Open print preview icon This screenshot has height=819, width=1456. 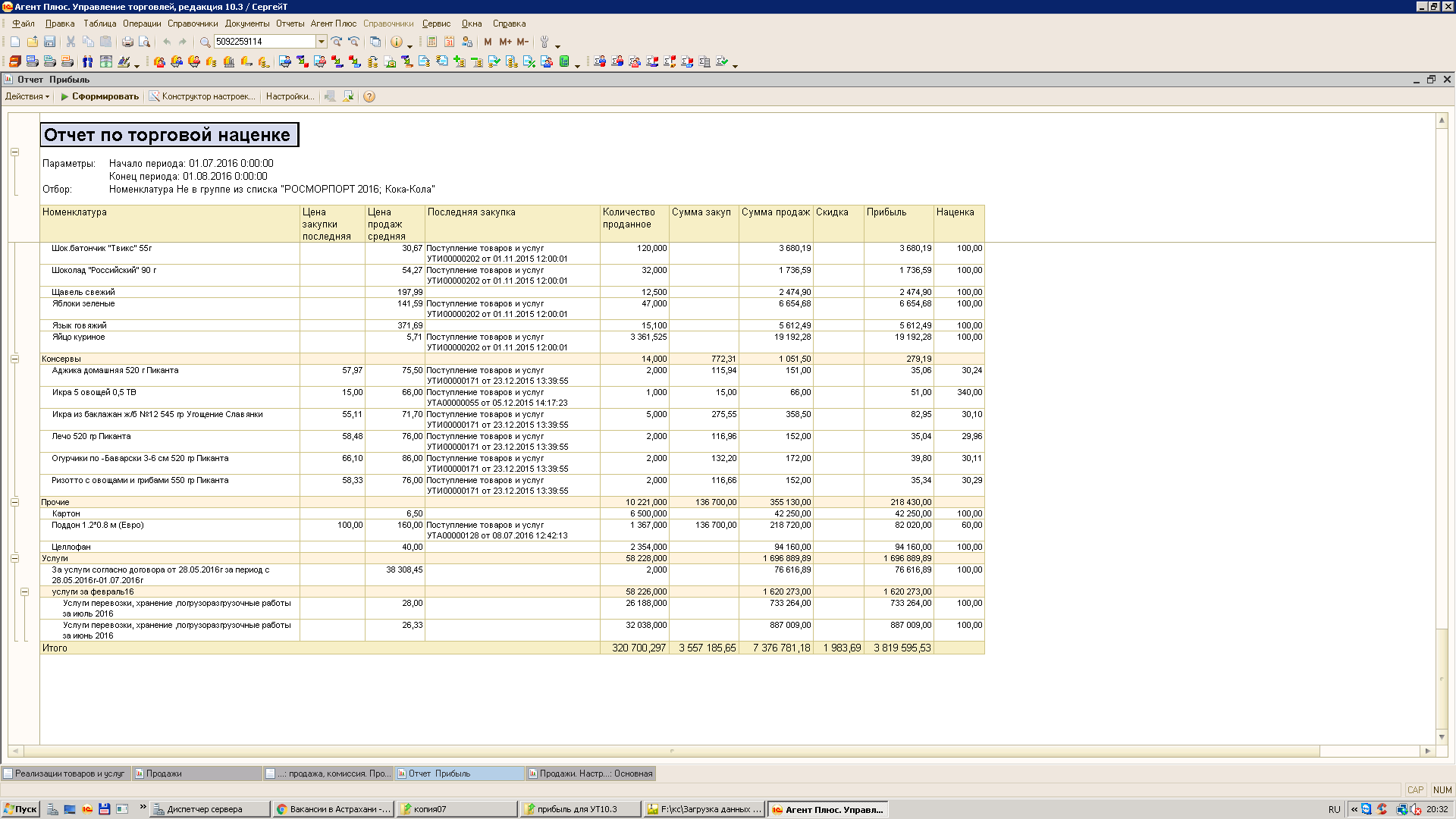tap(144, 42)
